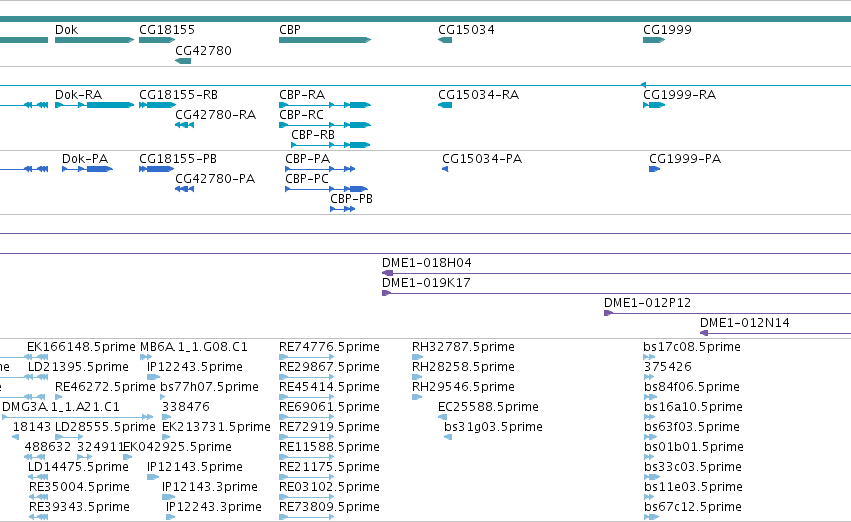
Task: Click the CBP gene feature bar
Action: tap(325, 40)
